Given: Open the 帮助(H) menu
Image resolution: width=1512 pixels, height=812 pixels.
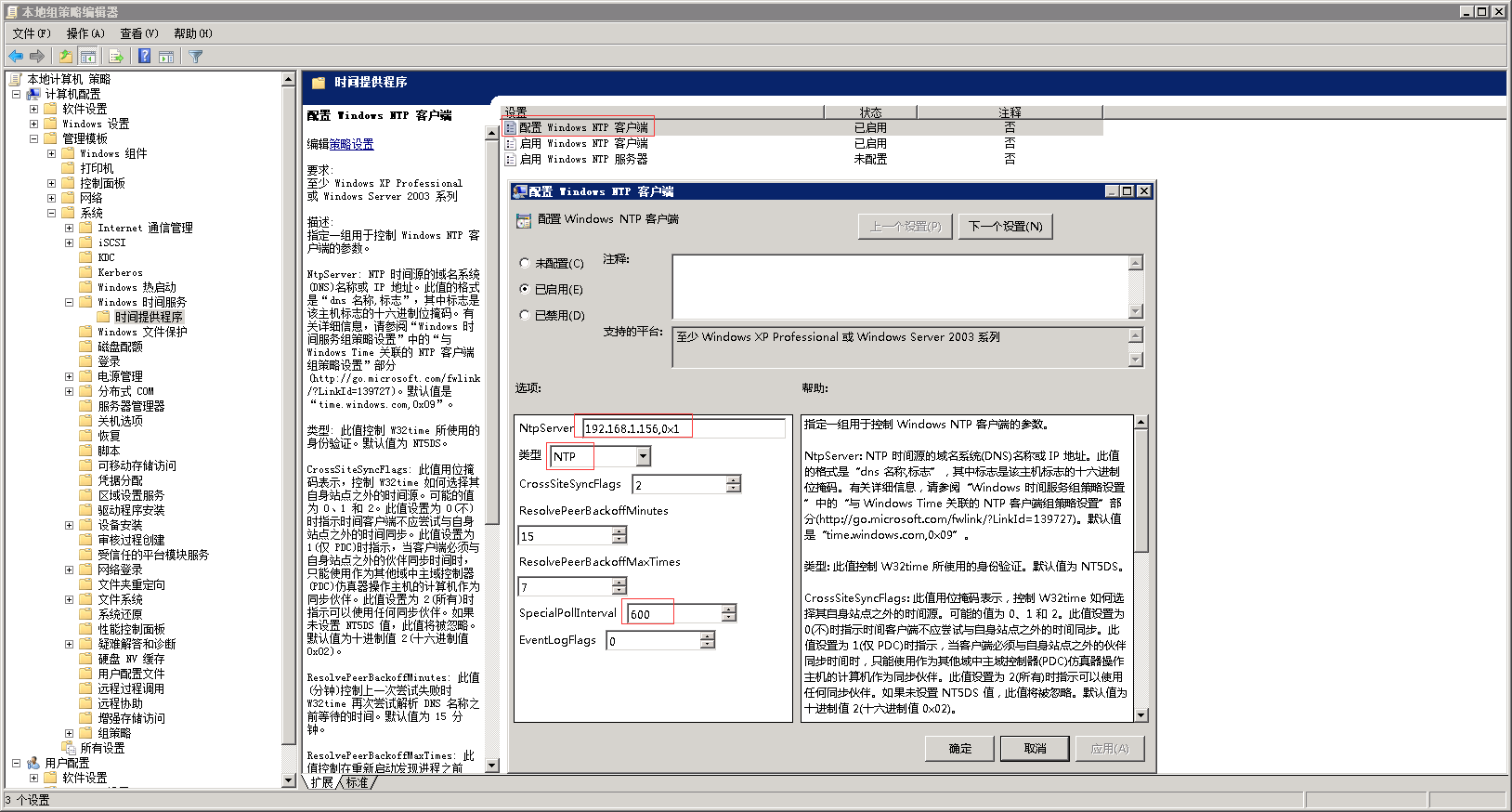Looking at the screenshot, I should 193,33.
